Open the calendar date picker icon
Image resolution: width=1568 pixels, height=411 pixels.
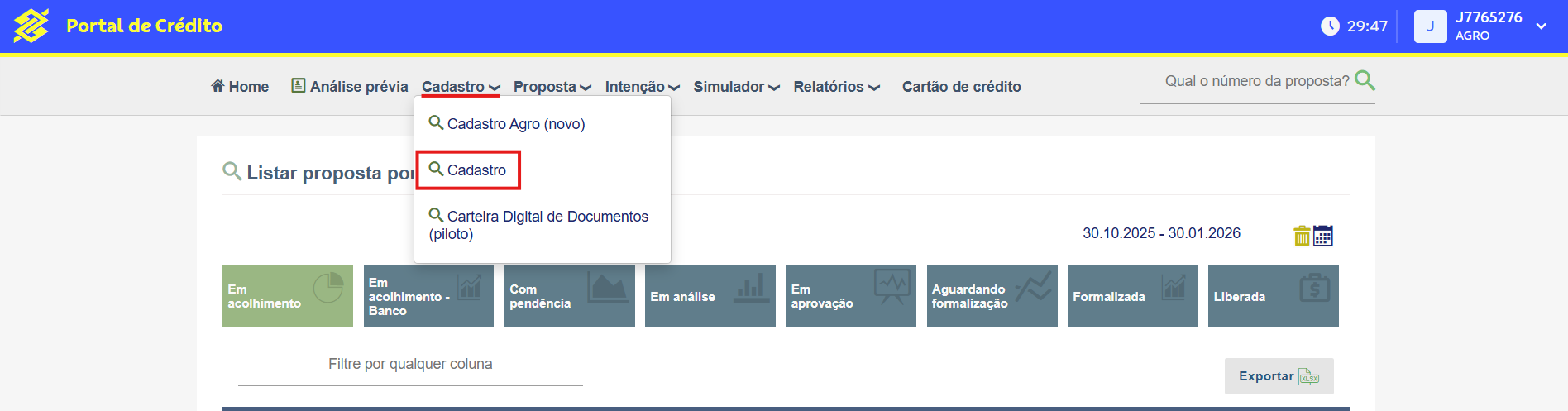[1323, 236]
